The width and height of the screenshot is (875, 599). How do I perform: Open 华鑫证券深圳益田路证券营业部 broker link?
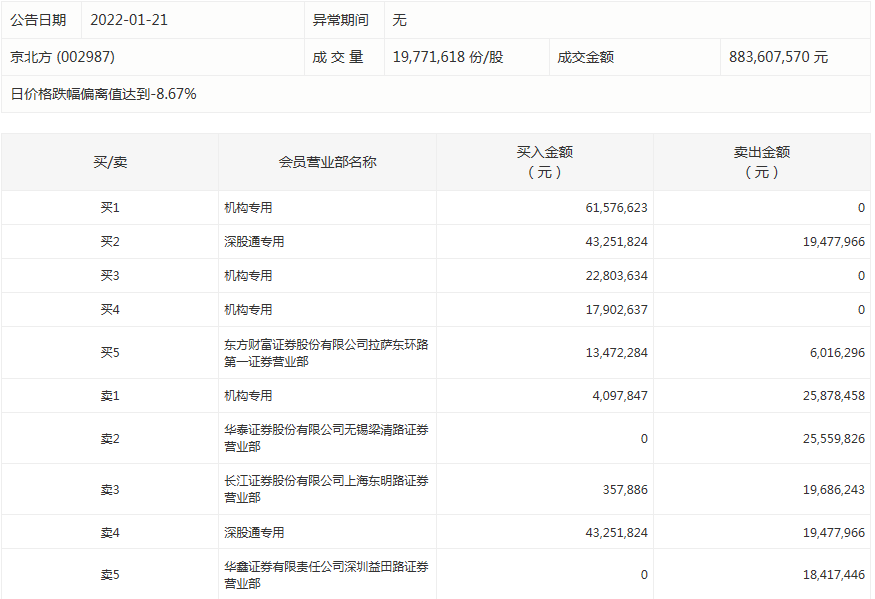click(x=326, y=575)
